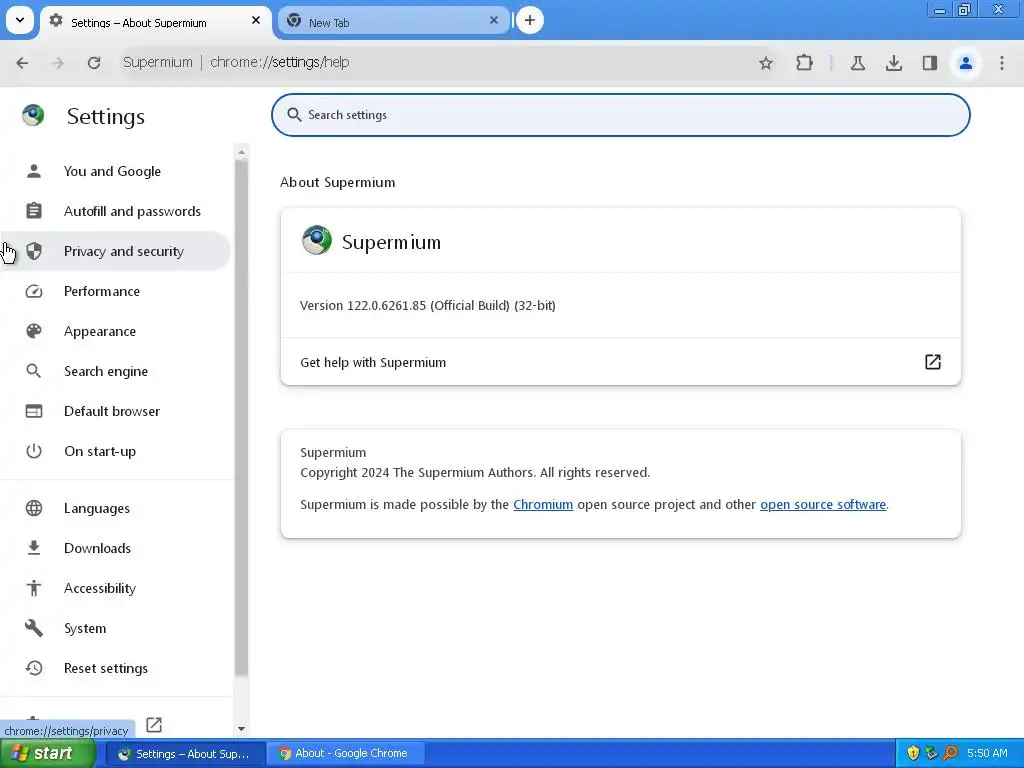This screenshot has height=768, width=1024.
Task: Open Privacy and security settings
Action: point(115,251)
